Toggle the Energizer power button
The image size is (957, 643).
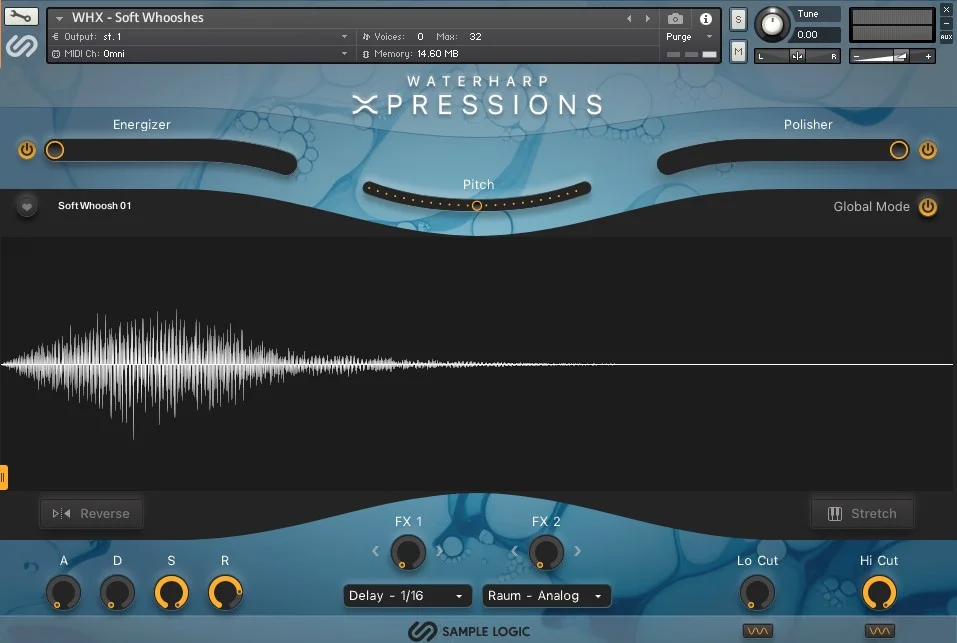(27, 149)
